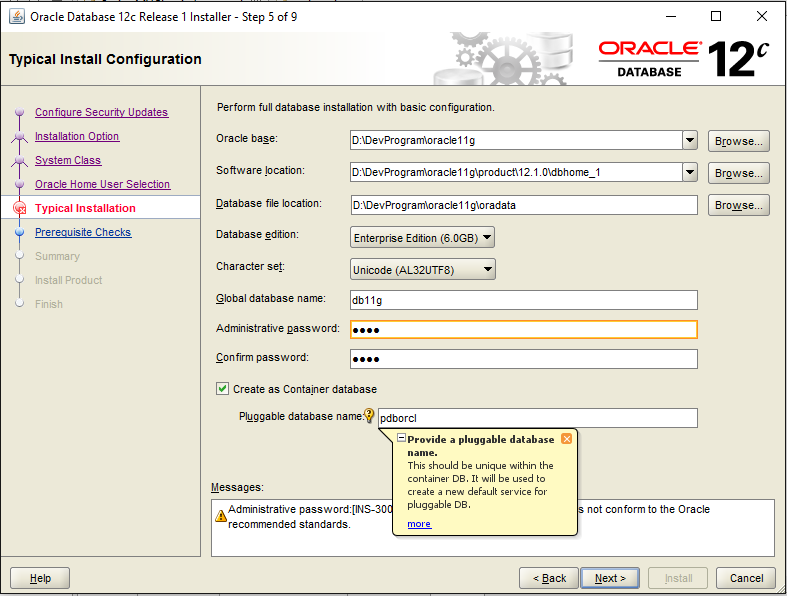Click the Next button
The image size is (787, 596).
coord(610,578)
